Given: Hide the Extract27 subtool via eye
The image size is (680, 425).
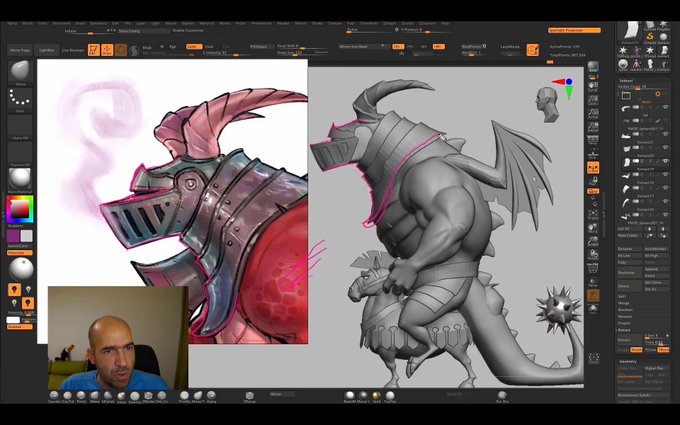Looking at the screenshot, I should [x=665, y=148].
